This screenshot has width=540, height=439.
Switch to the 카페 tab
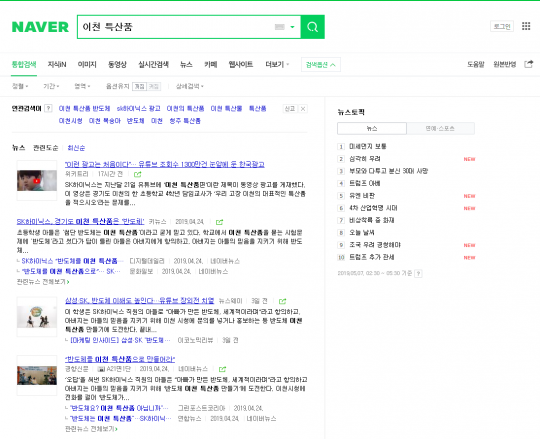[x=210, y=64]
